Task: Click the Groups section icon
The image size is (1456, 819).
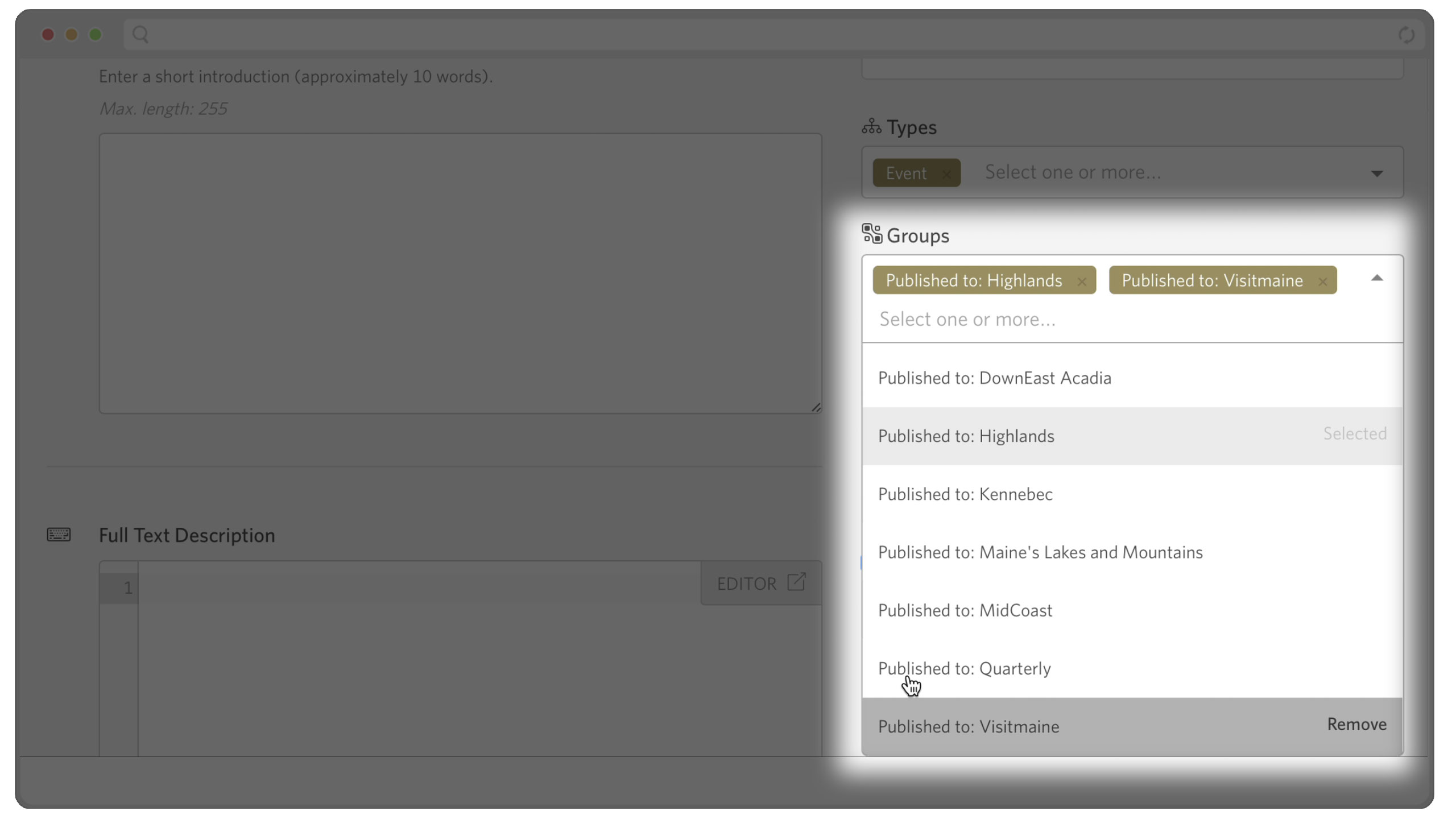Action: point(871,234)
